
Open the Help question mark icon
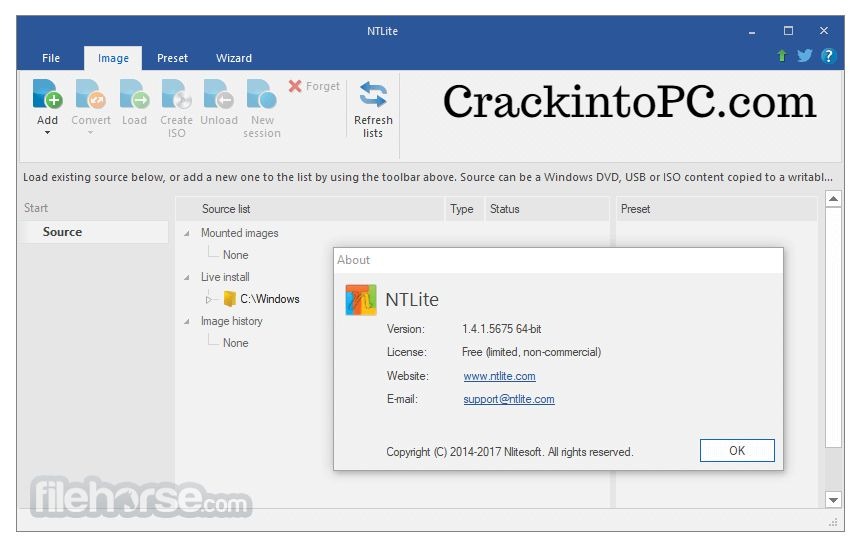828,56
